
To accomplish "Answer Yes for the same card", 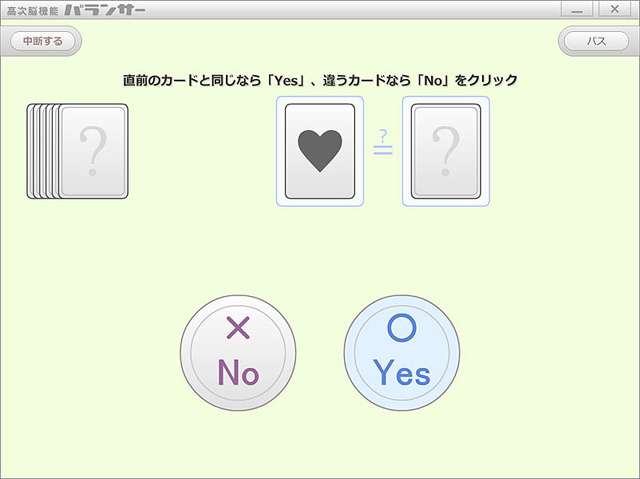I will [402, 353].
